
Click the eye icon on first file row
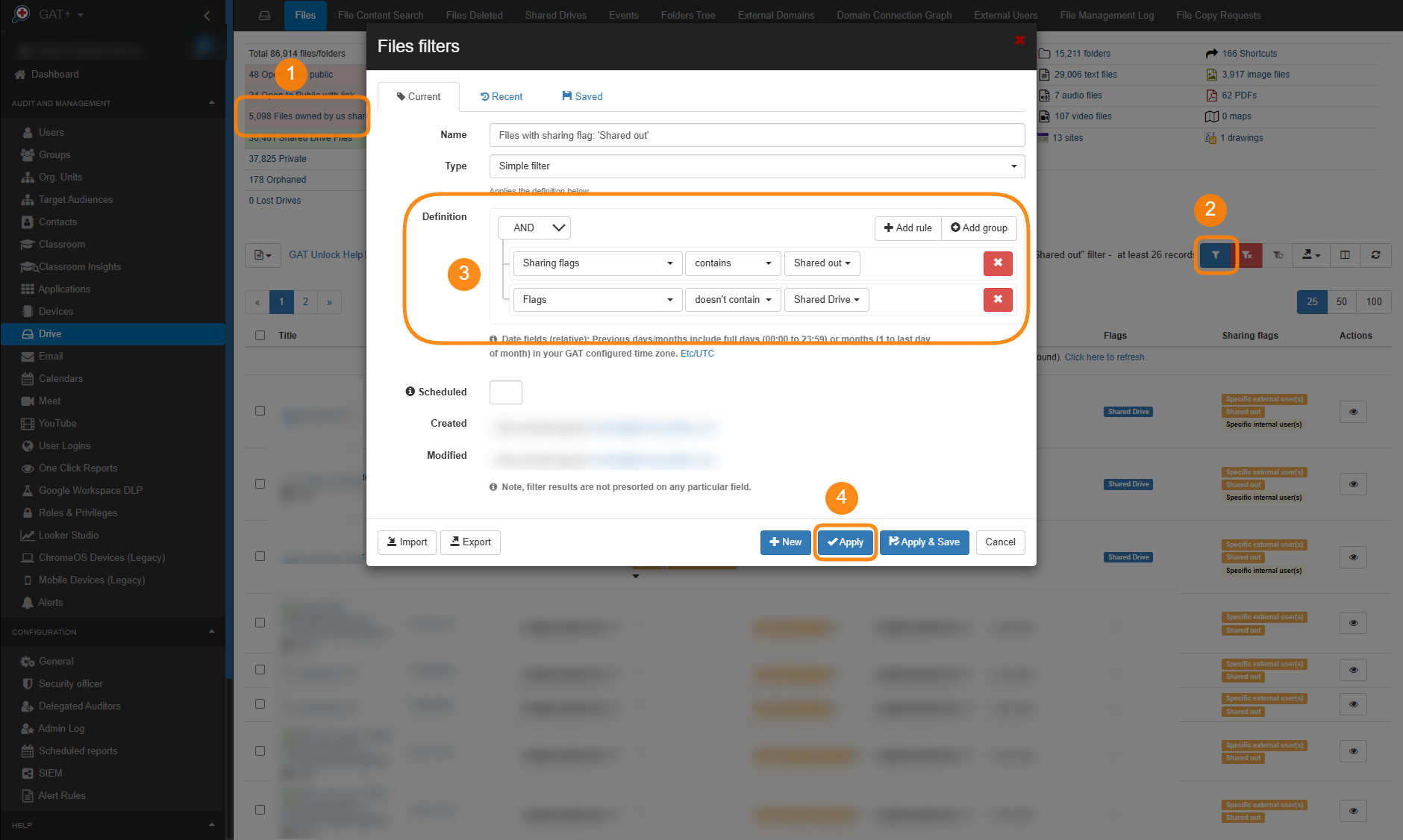1353,412
